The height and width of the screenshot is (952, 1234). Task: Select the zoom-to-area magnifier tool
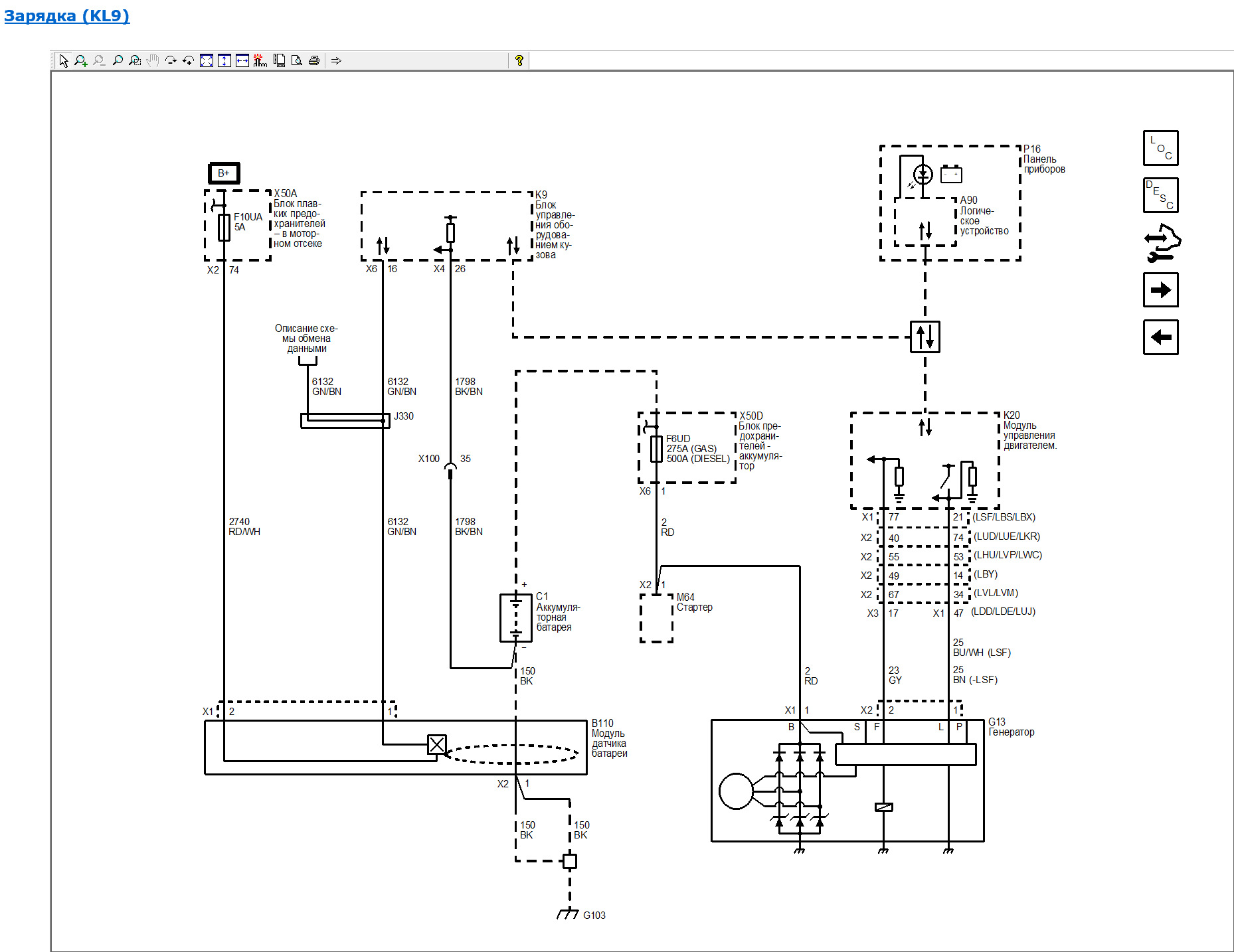[x=135, y=60]
